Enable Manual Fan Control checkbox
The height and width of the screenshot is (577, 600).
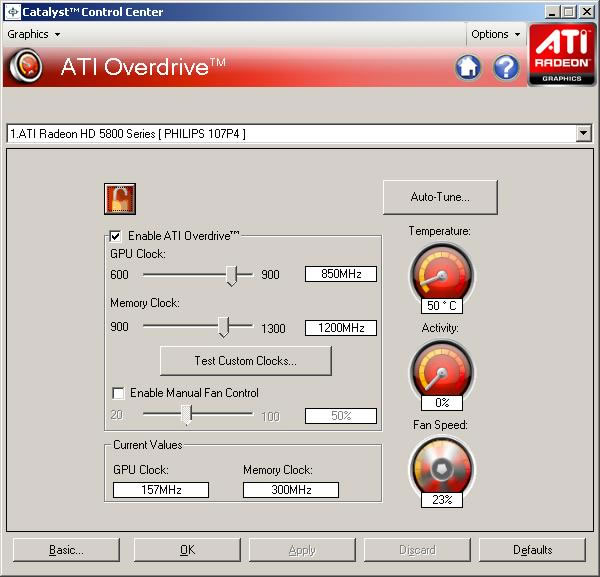119,393
